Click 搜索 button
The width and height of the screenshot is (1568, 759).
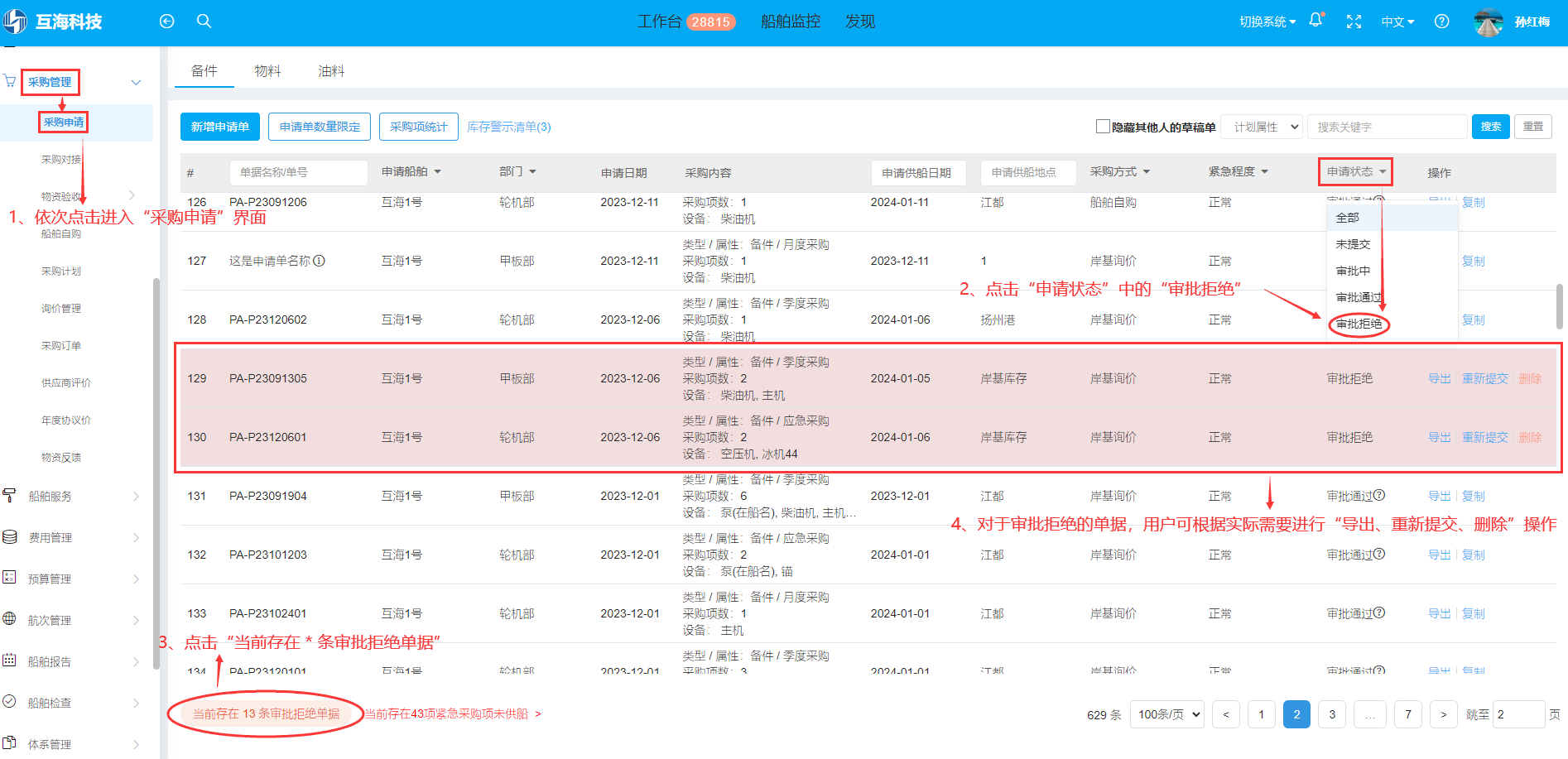click(1491, 127)
